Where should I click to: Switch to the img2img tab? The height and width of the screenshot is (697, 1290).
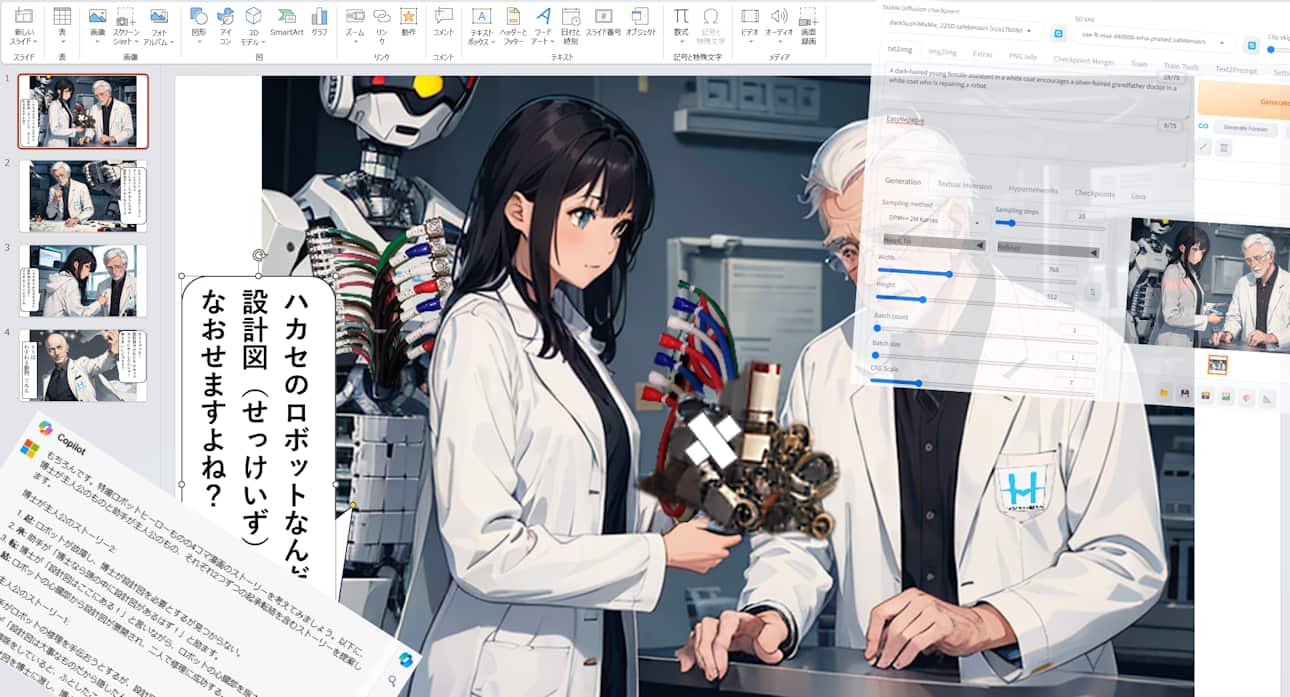[x=942, y=51]
